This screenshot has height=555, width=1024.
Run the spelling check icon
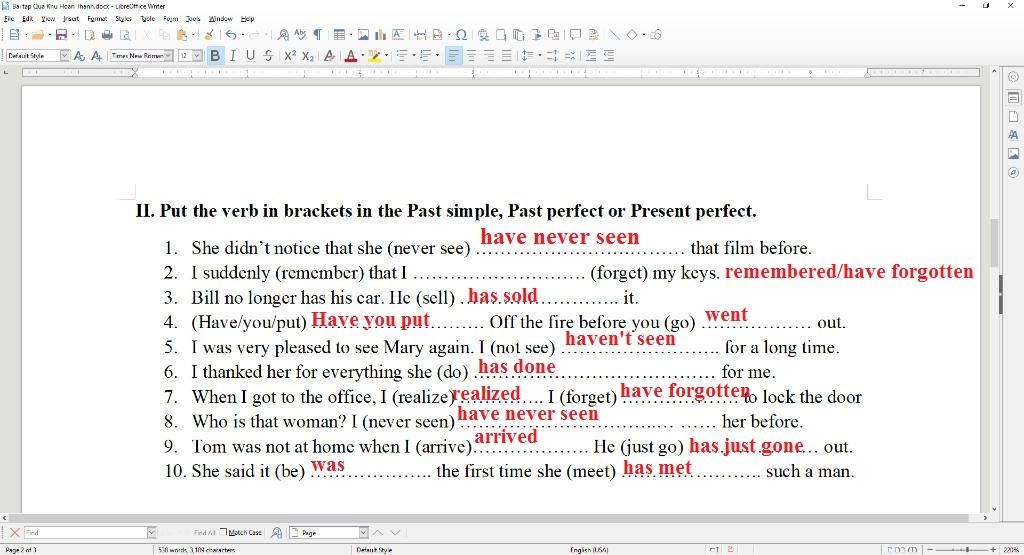coord(300,35)
